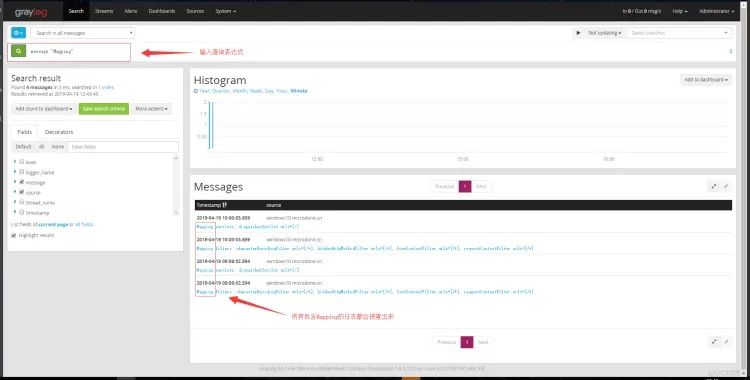The image size is (750, 380).
Task: Go to the Search page
Action: [76, 11]
